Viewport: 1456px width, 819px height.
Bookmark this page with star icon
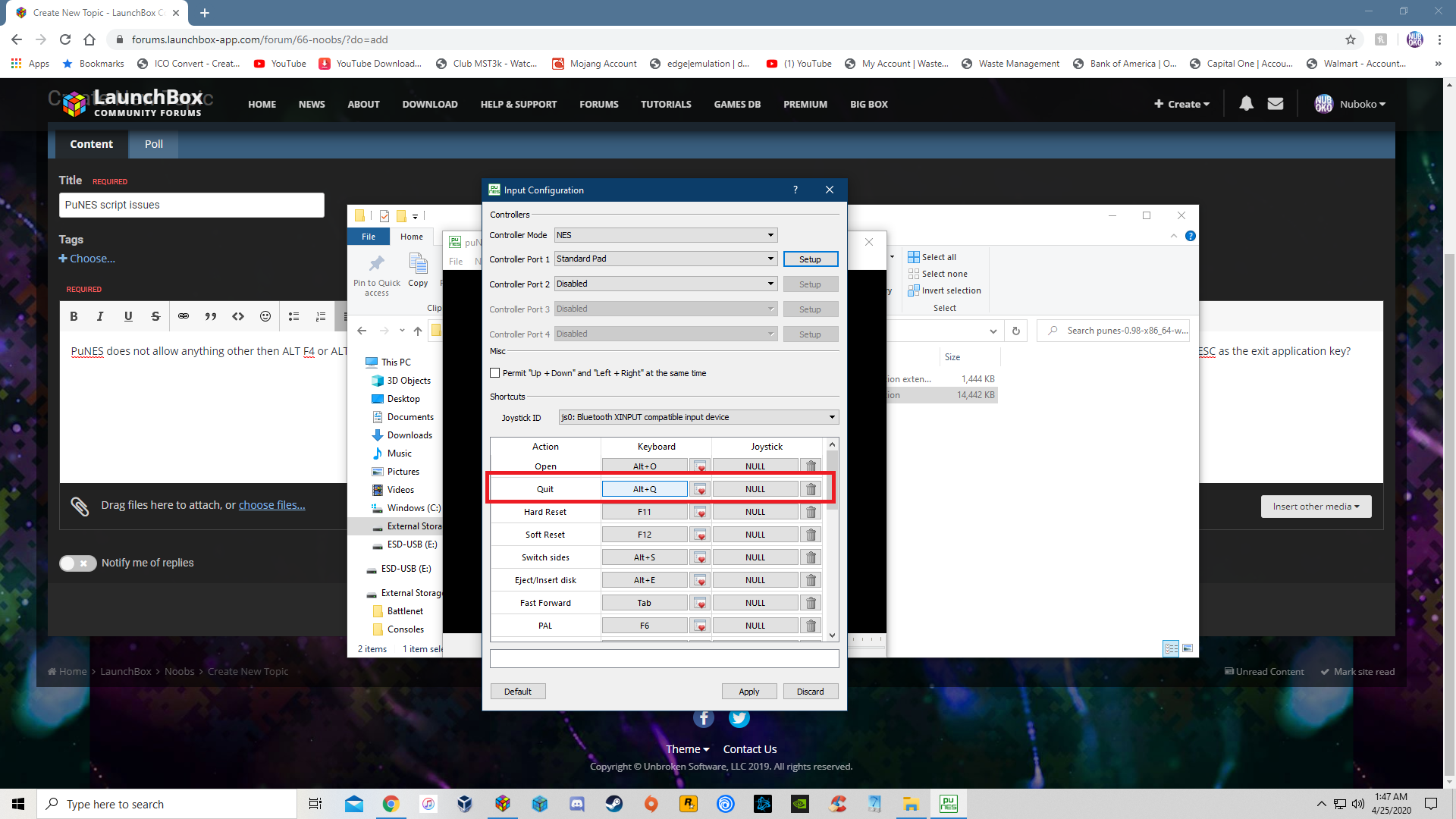click(x=1351, y=39)
